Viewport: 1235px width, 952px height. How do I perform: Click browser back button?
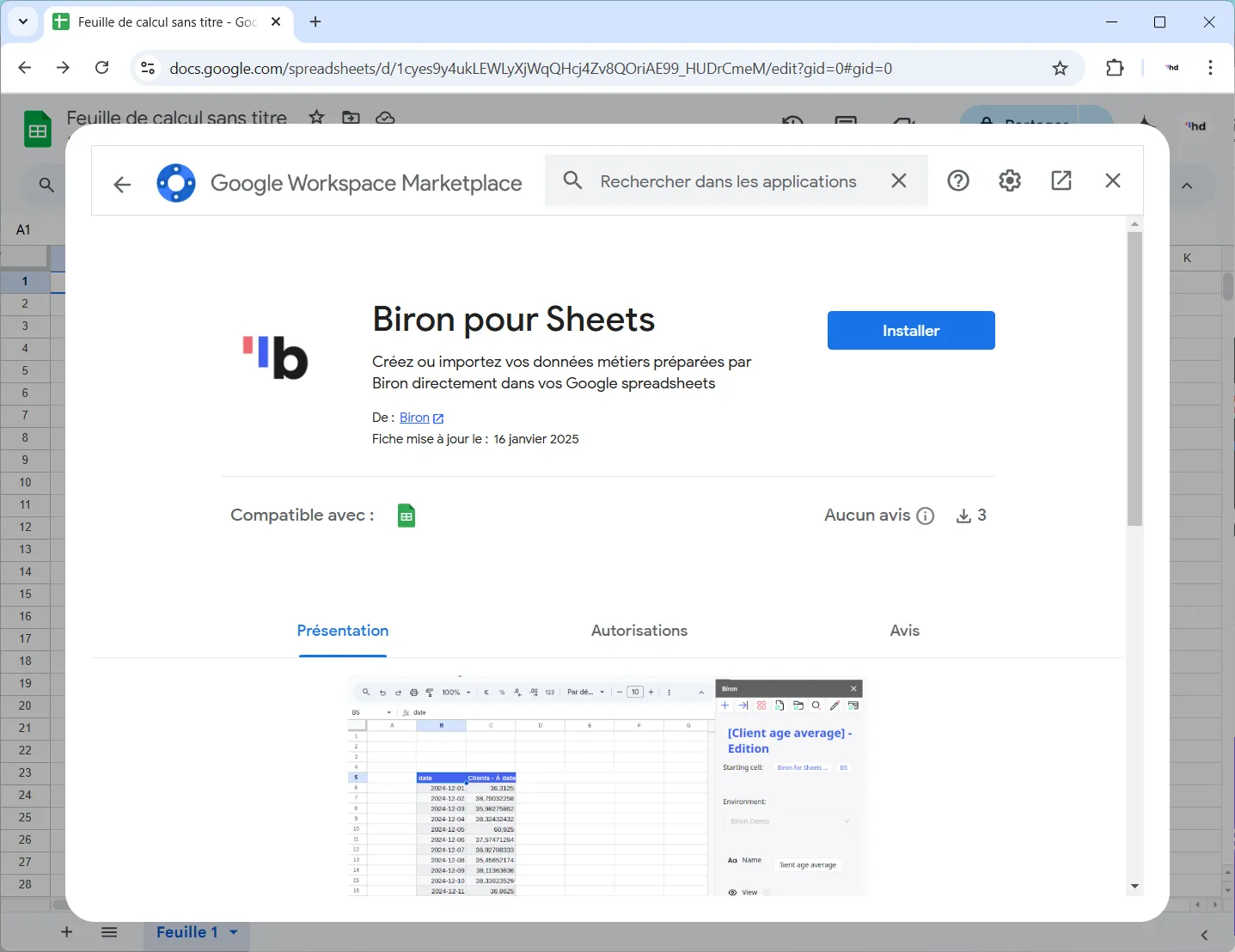click(x=25, y=68)
